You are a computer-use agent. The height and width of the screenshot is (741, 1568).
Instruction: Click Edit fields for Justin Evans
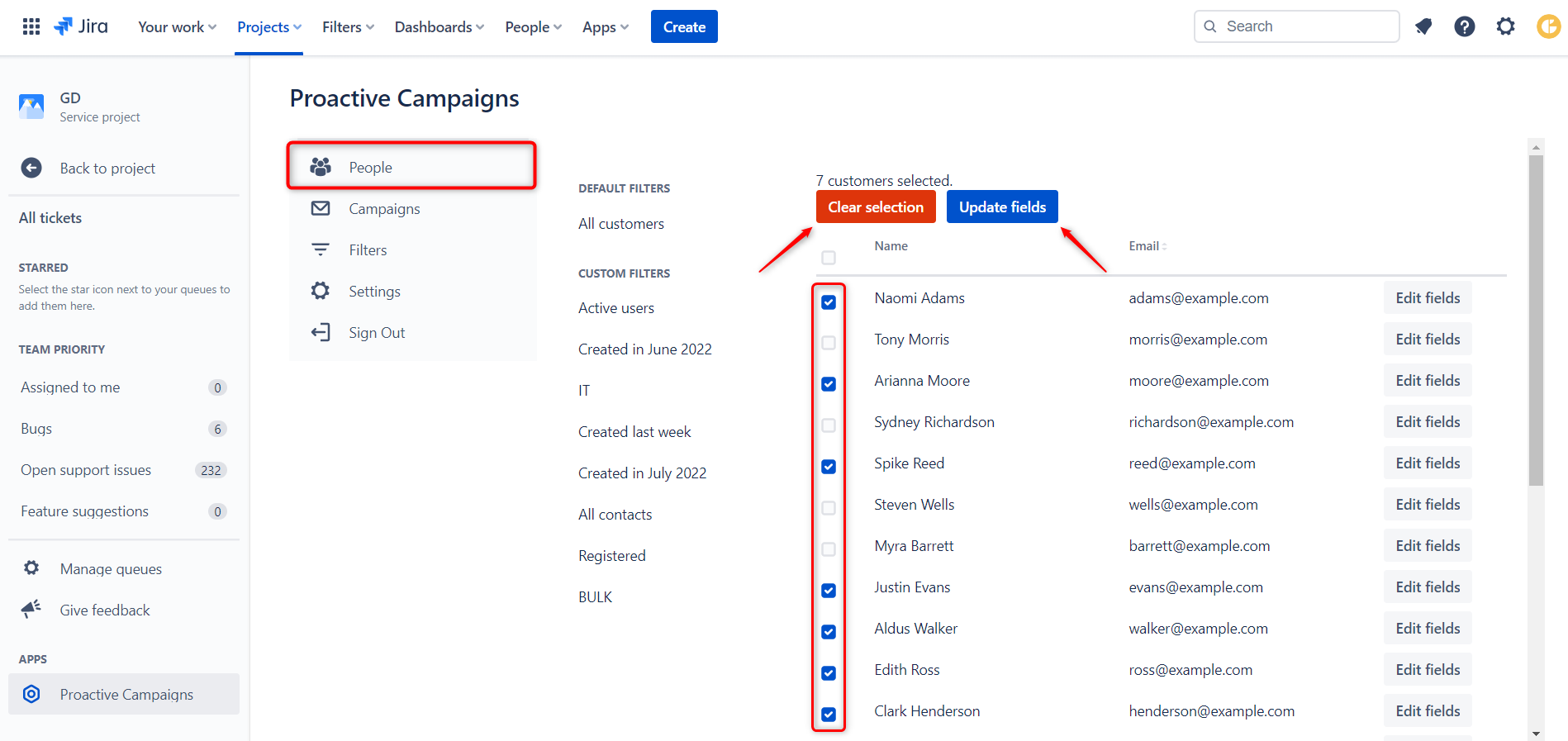(x=1428, y=587)
